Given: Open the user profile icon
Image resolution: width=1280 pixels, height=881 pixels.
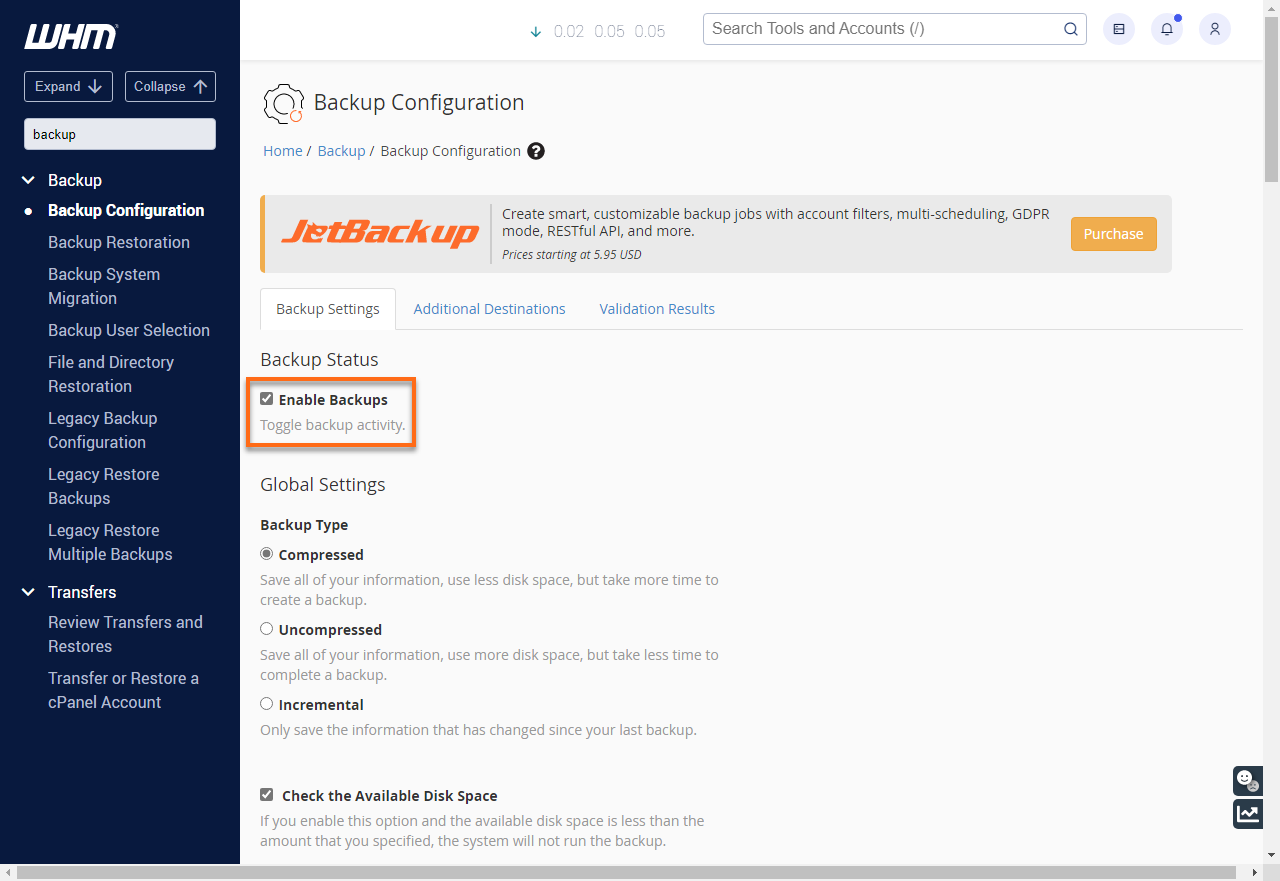Looking at the screenshot, I should pos(1214,29).
